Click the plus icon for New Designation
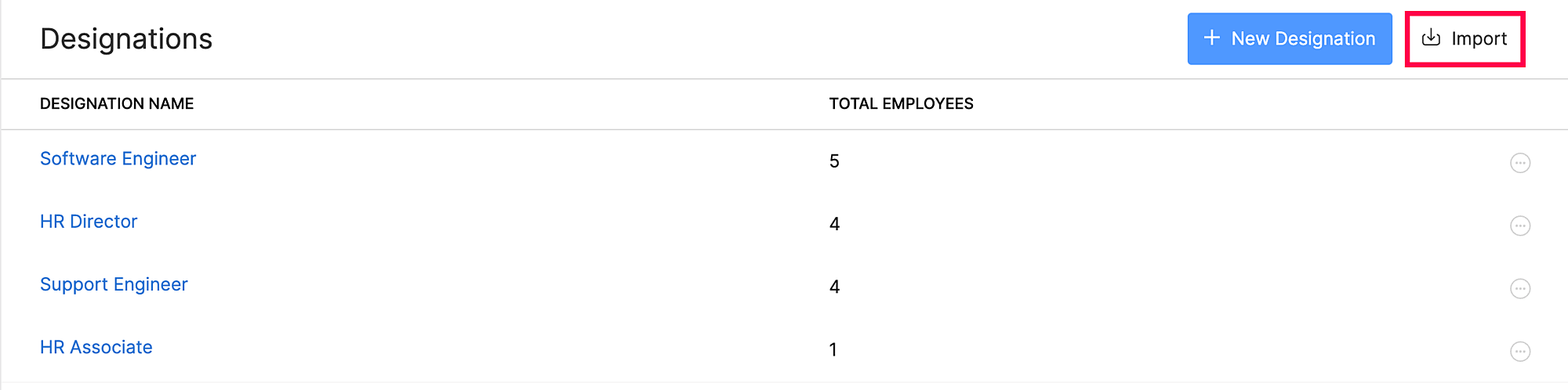Screen dimensions: 1568x390 pos(1211,38)
